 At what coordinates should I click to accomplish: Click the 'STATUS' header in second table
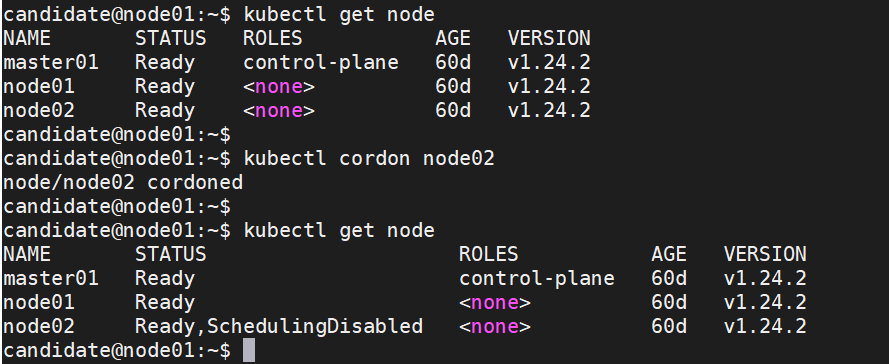(171, 254)
